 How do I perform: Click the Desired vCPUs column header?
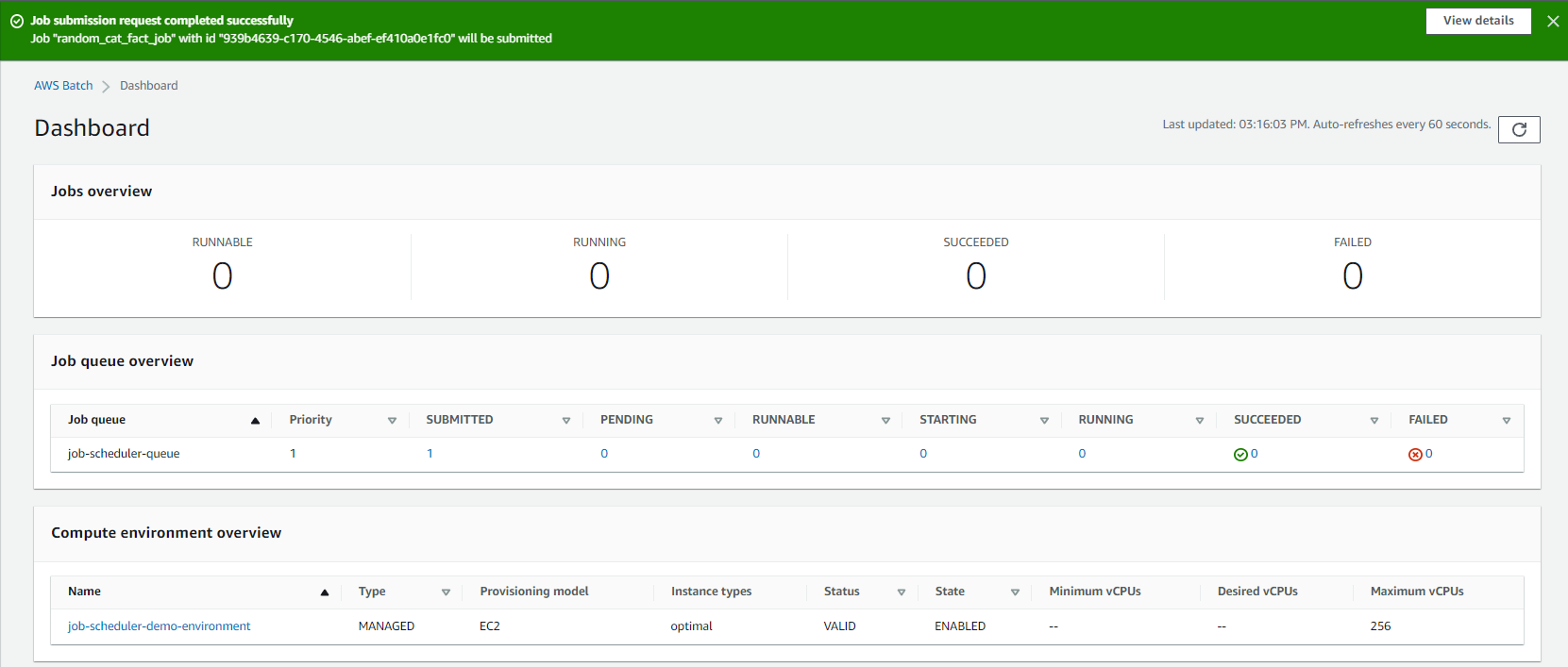tap(1257, 592)
